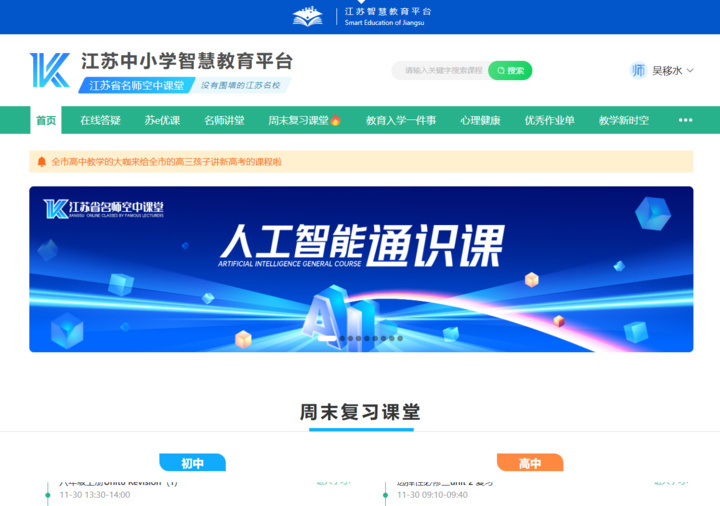The image size is (720, 506).
Task: Click the bell notification icon in announcement bar
Action: 42,162
